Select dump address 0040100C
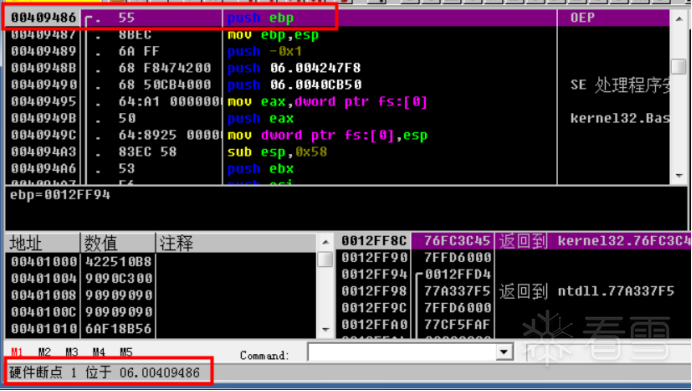The width and height of the screenshot is (692, 391). coord(43,312)
